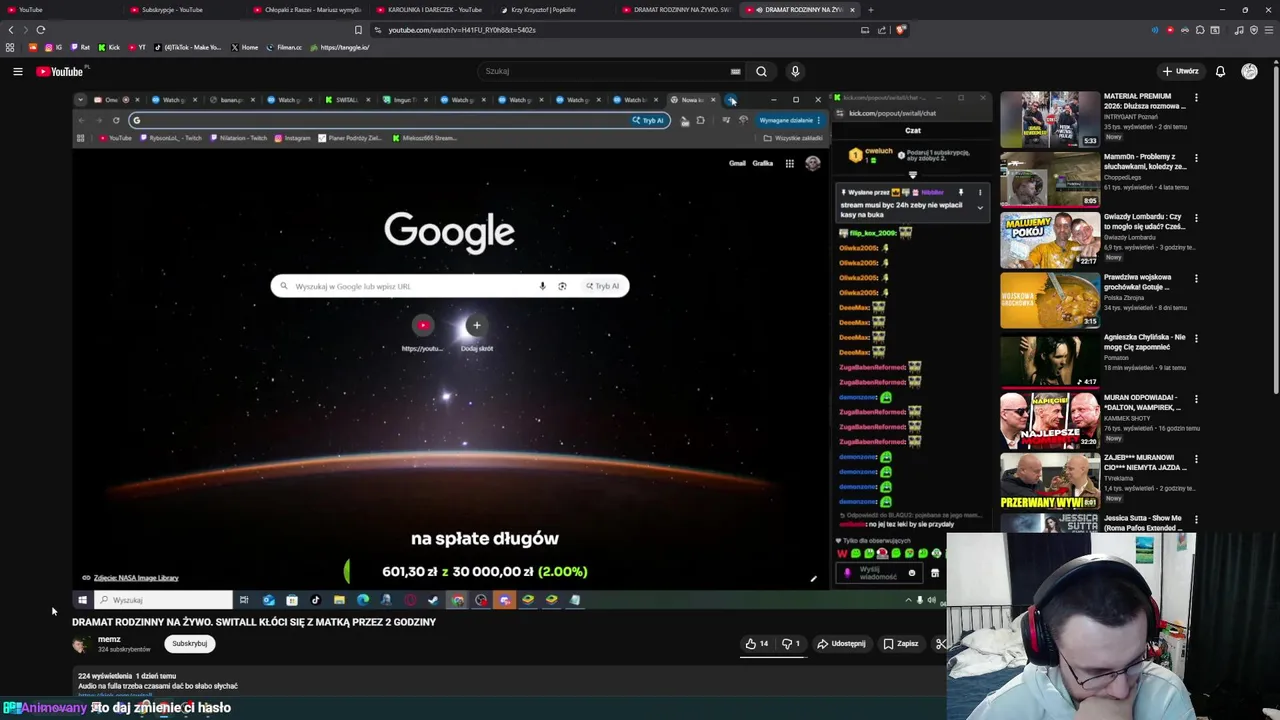Screen dimensions: 1280x720
Task: Open the IG bookmark
Action: [54, 47]
